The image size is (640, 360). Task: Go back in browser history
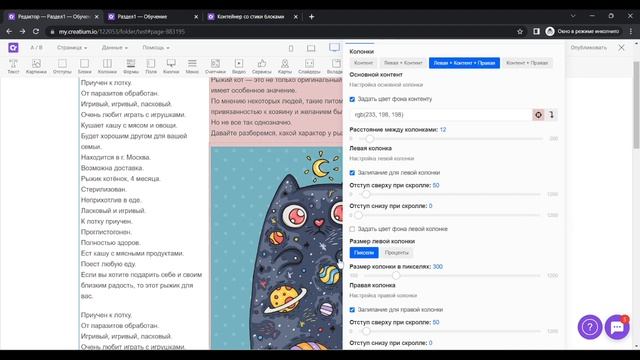coord(9,31)
